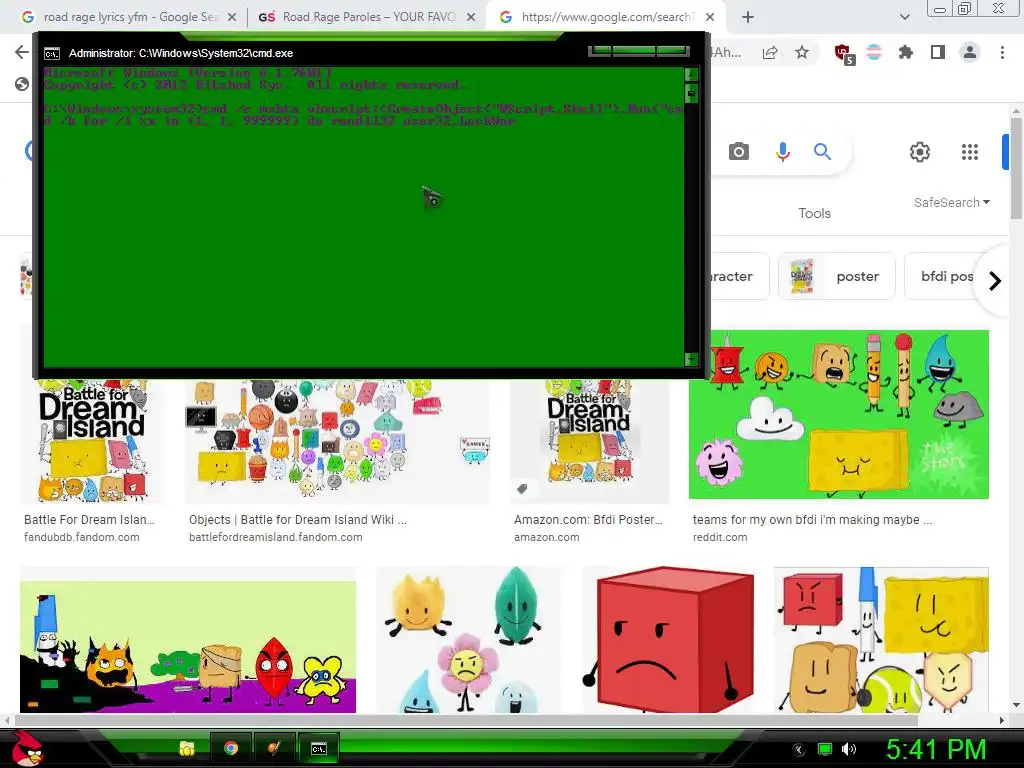Screen dimensions: 1024x768
Task: Open the red Blocky cube image
Action: (x=668, y=640)
